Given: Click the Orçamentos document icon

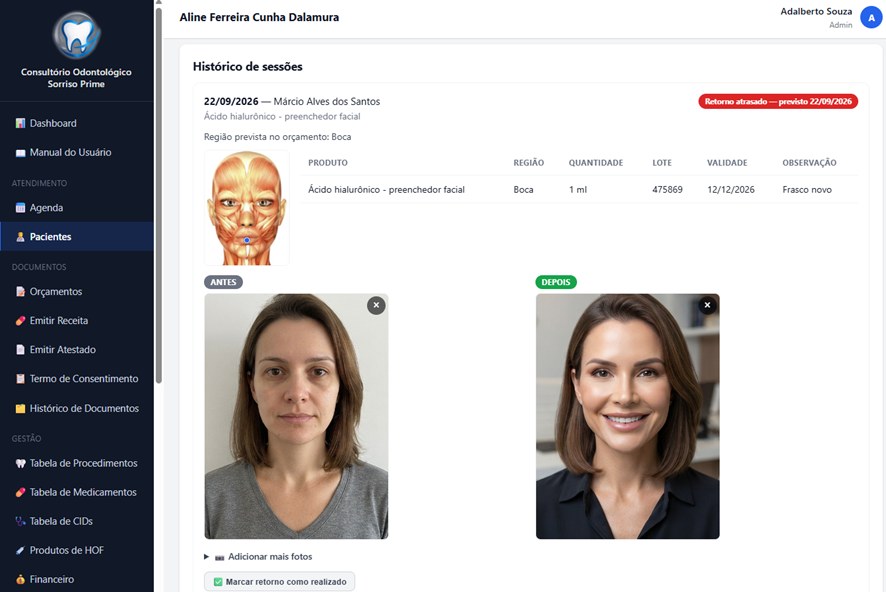Looking at the screenshot, I should [20, 291].
